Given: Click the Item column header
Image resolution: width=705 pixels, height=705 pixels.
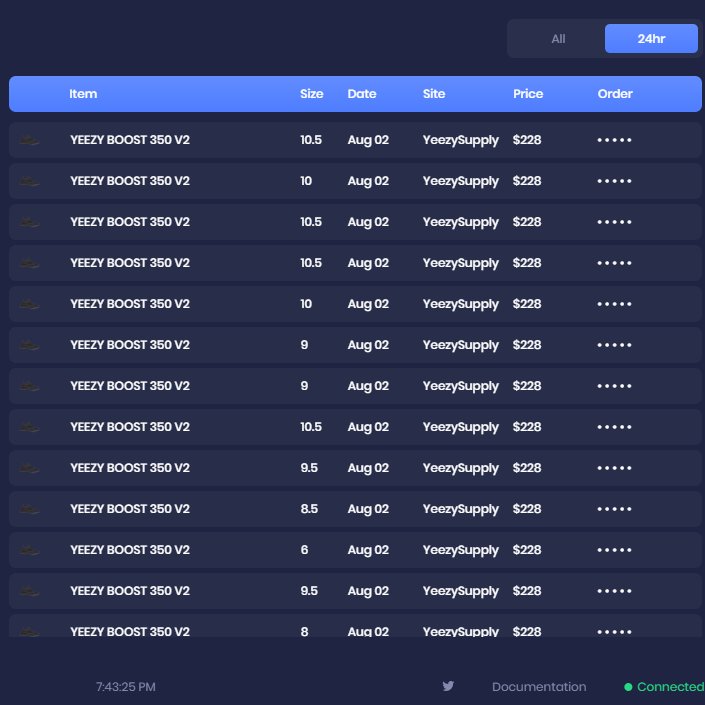Looking at the screenshot, I should click(83, 94).
